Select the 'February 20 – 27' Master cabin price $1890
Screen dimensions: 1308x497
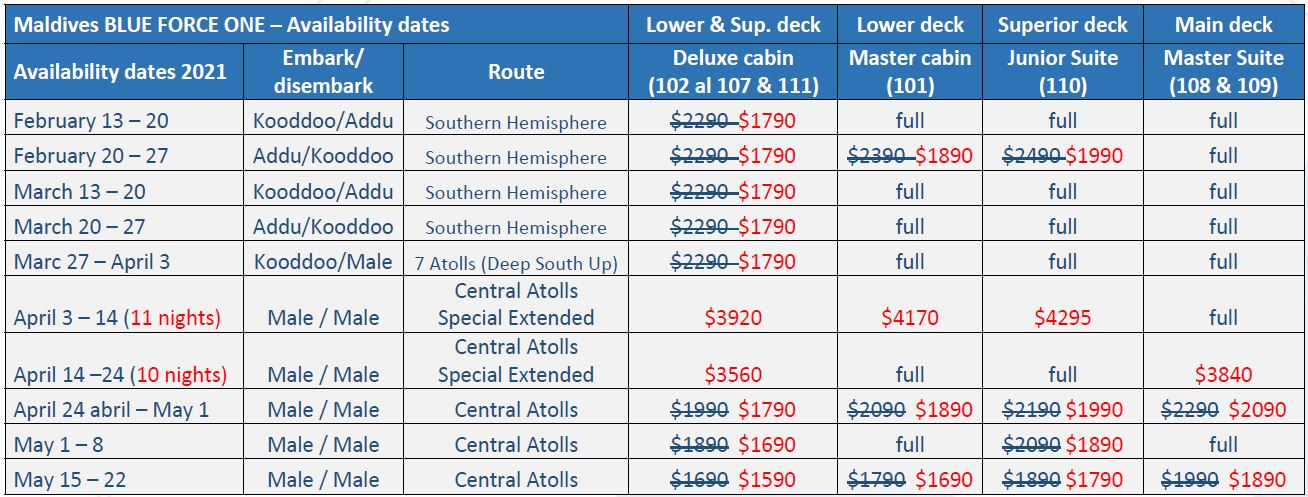coord(947,156)
